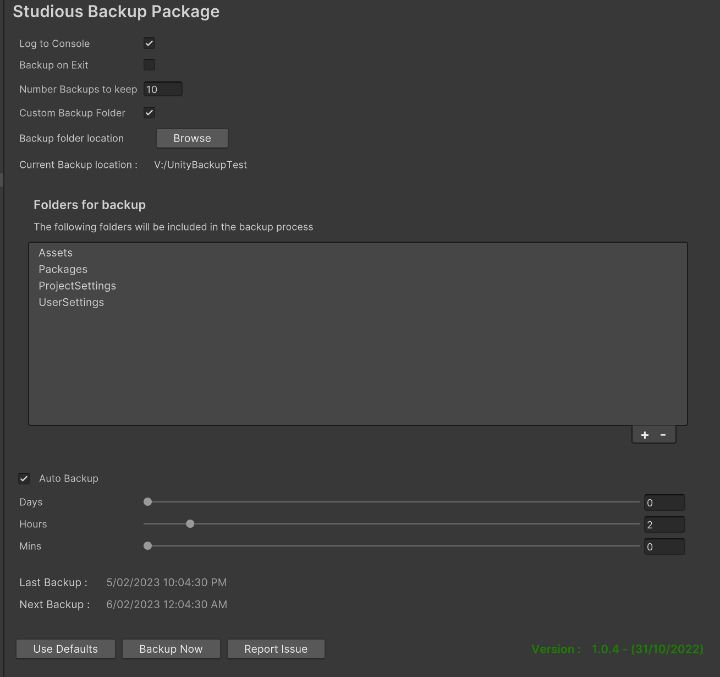Click the V:/UnityBackupTest backup location path
Viewport: 720px width, 677px height.
point(200,164)
